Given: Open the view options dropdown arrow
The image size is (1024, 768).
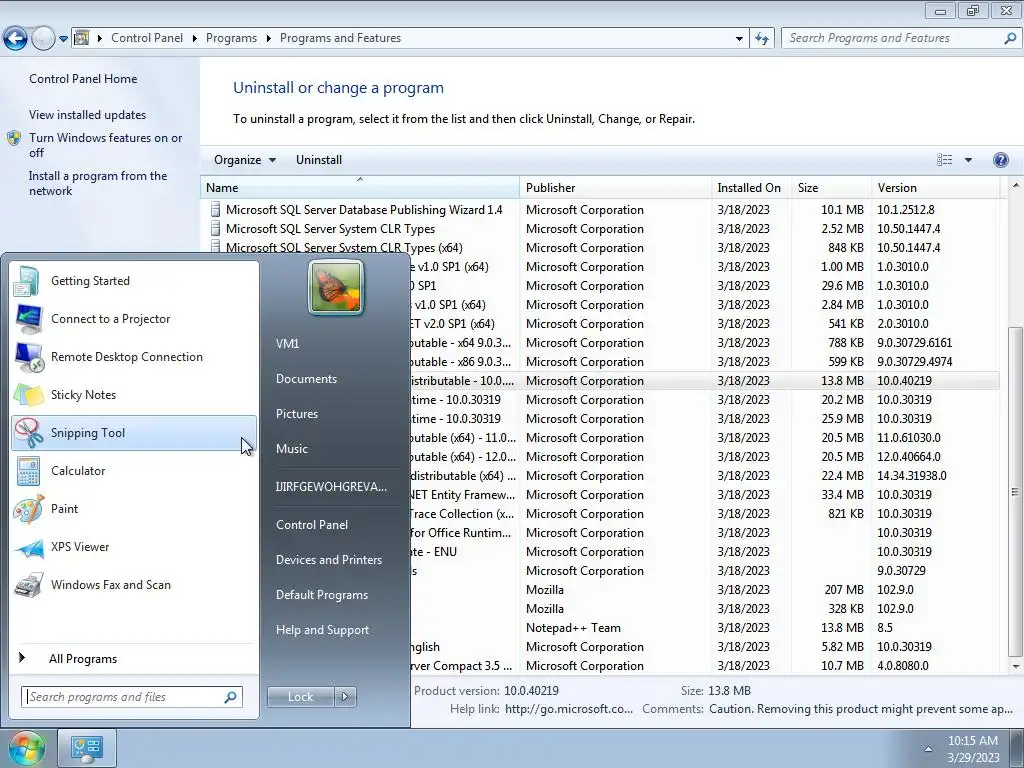Looking at the screenshot, I should (968, 160).
